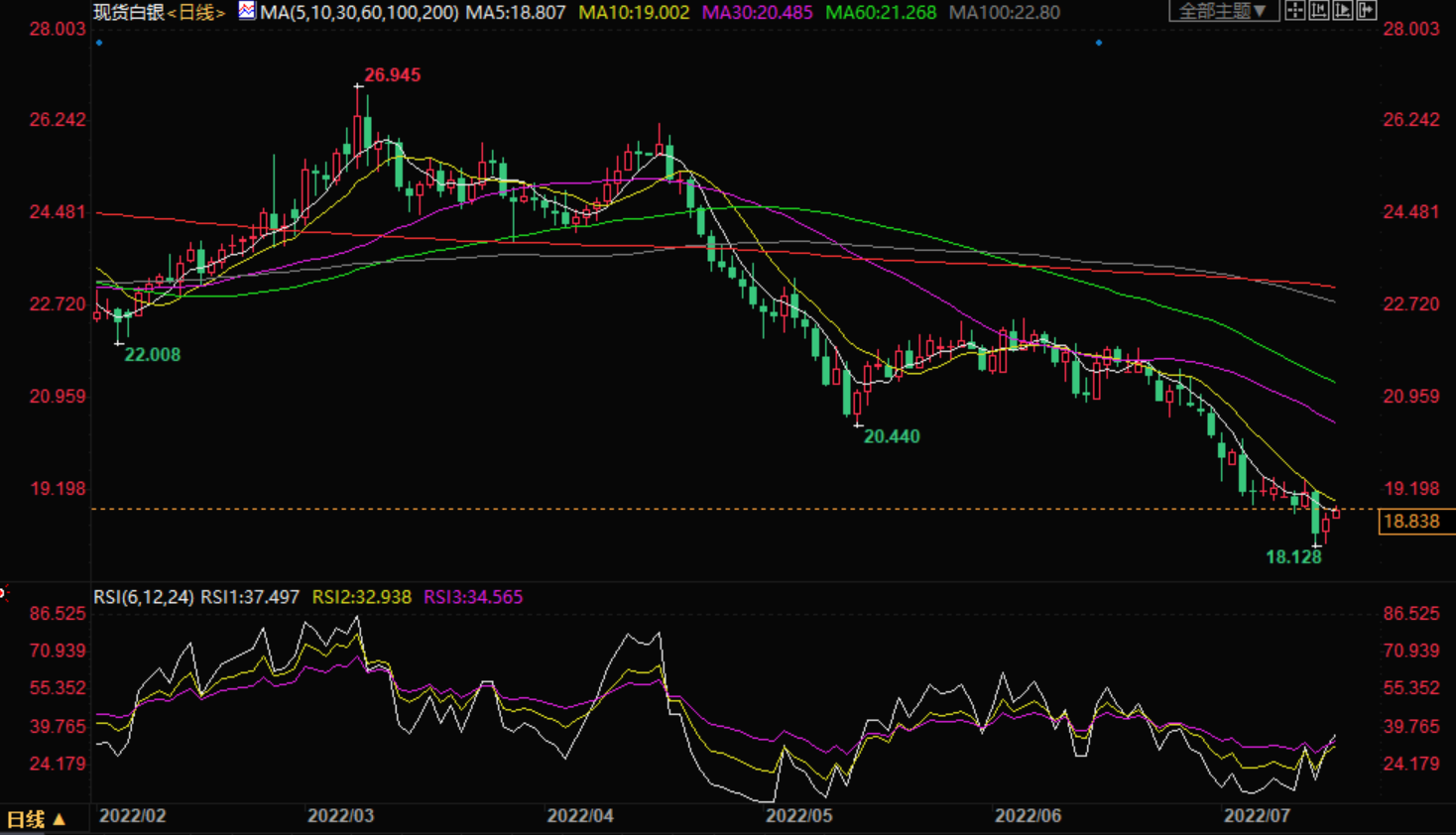Click the MA(5,10,30,60,100,200) indicator label
The width and height of the screenshot is (1456, 835).
(x=359, y=12)
